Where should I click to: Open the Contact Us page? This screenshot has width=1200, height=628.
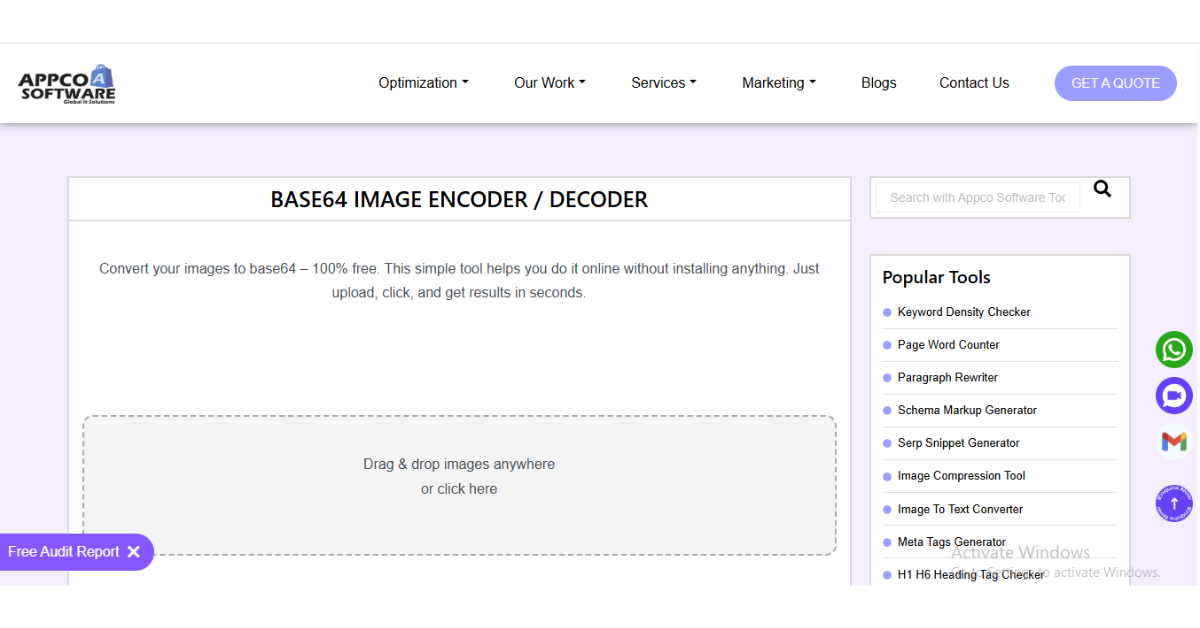click(973, 83)
